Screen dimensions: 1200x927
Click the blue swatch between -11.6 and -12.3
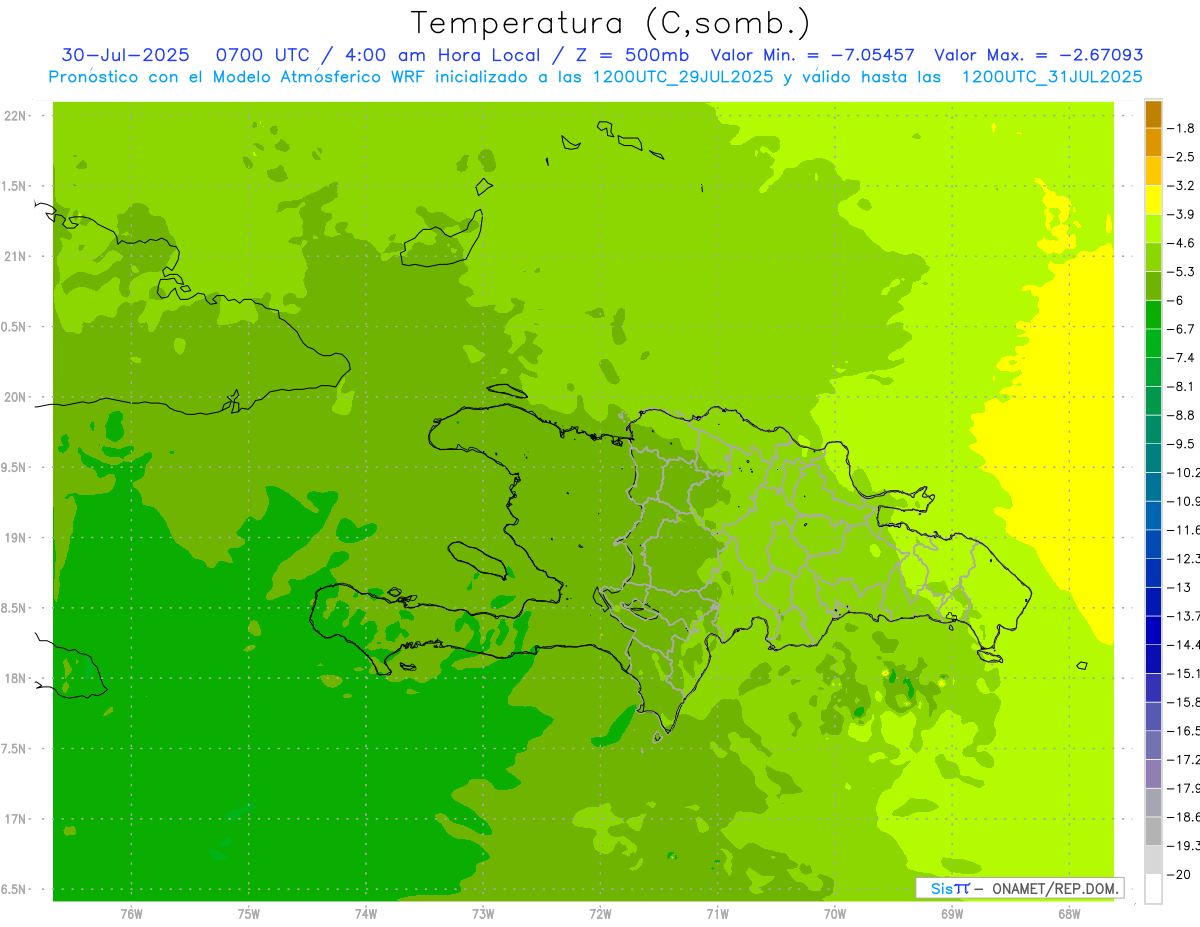(x=1153, y=544)
